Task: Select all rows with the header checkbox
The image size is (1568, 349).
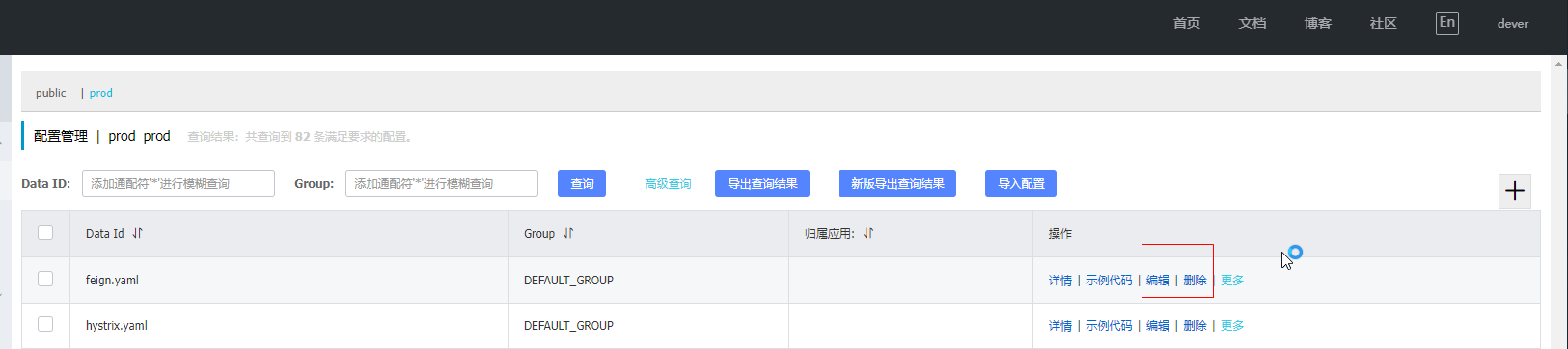Action: (x=45, y=232)
